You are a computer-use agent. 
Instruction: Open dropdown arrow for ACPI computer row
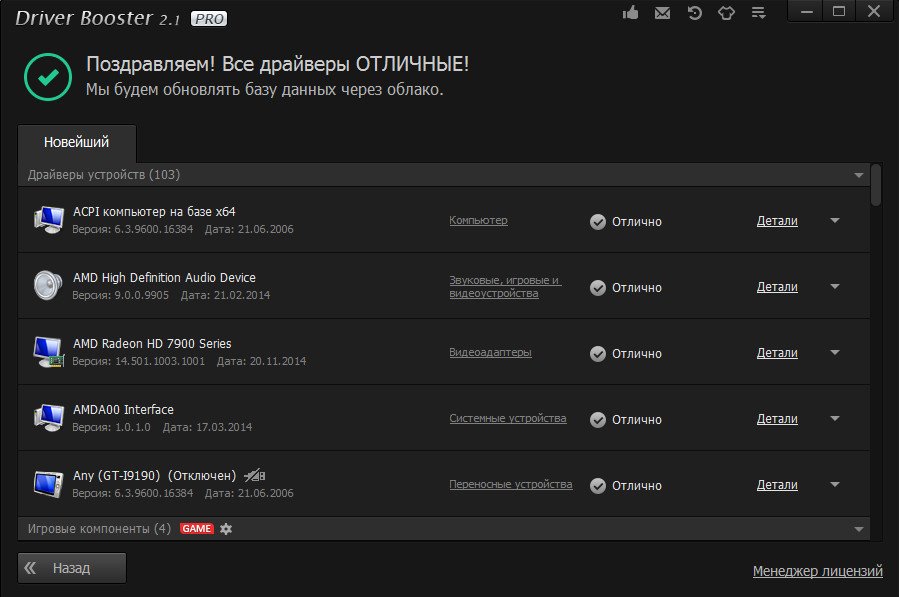(x=835, y=220)
